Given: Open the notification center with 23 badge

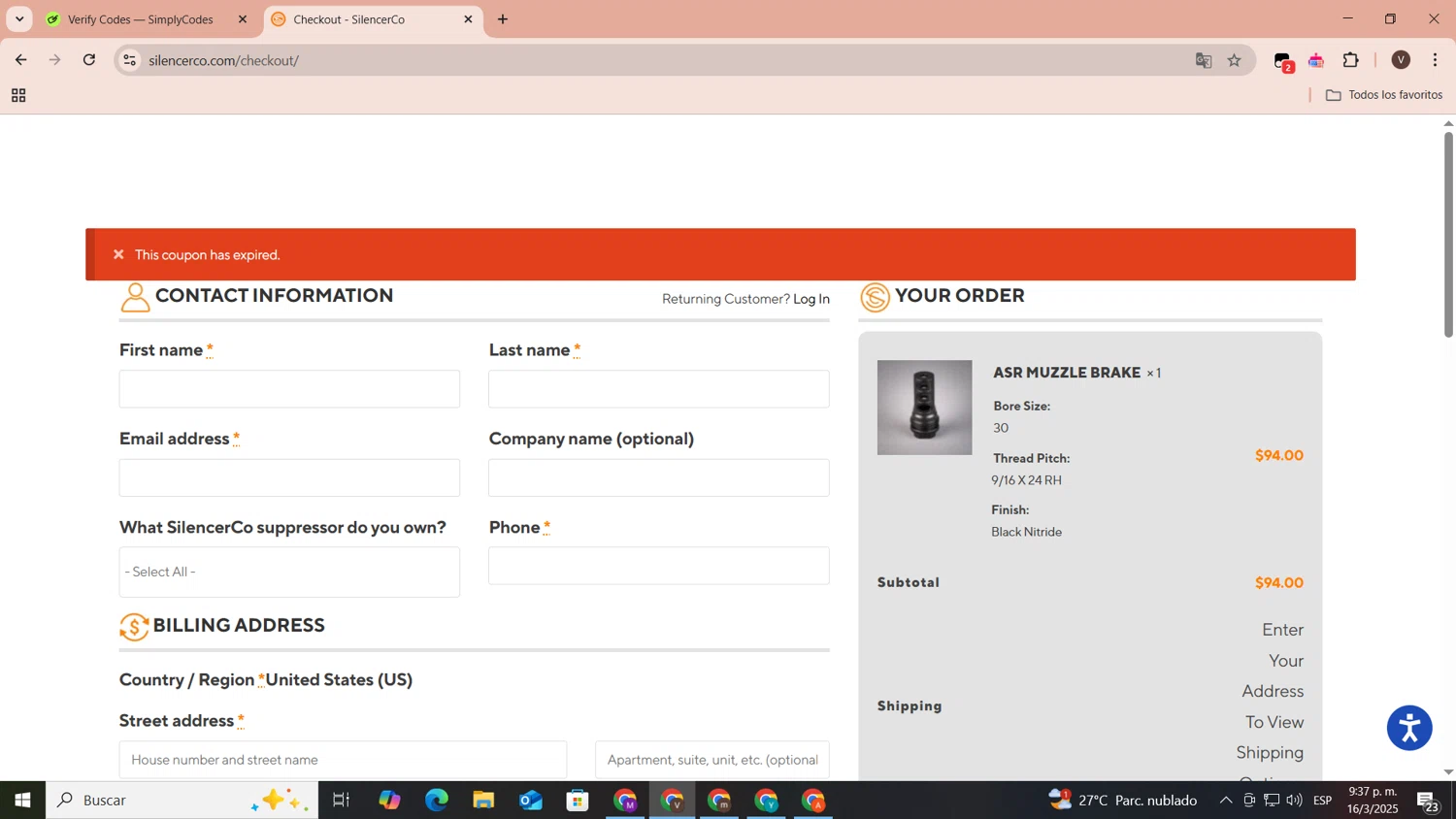Looking at the screenshot, I should pos(1429,802).
